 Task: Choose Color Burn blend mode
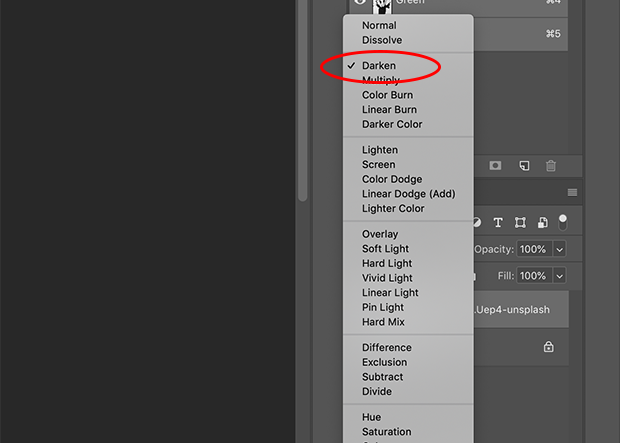coord(408,95)
